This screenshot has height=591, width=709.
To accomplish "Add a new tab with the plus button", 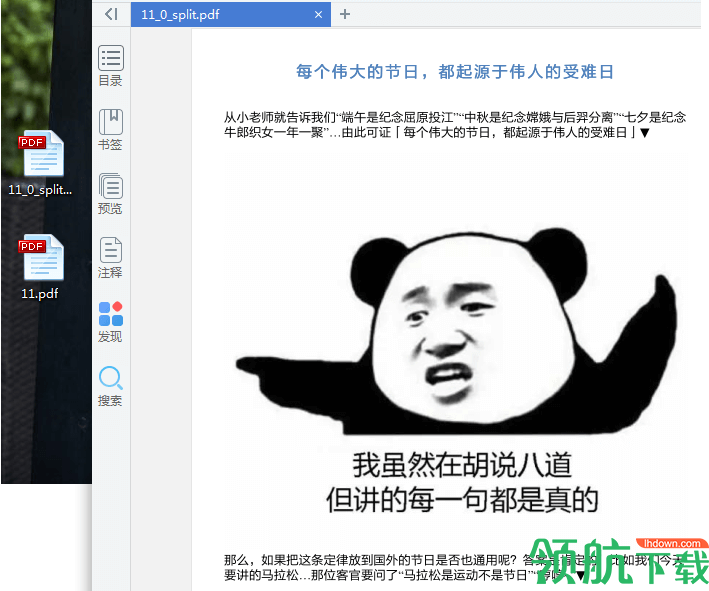I will coord(345,14).
